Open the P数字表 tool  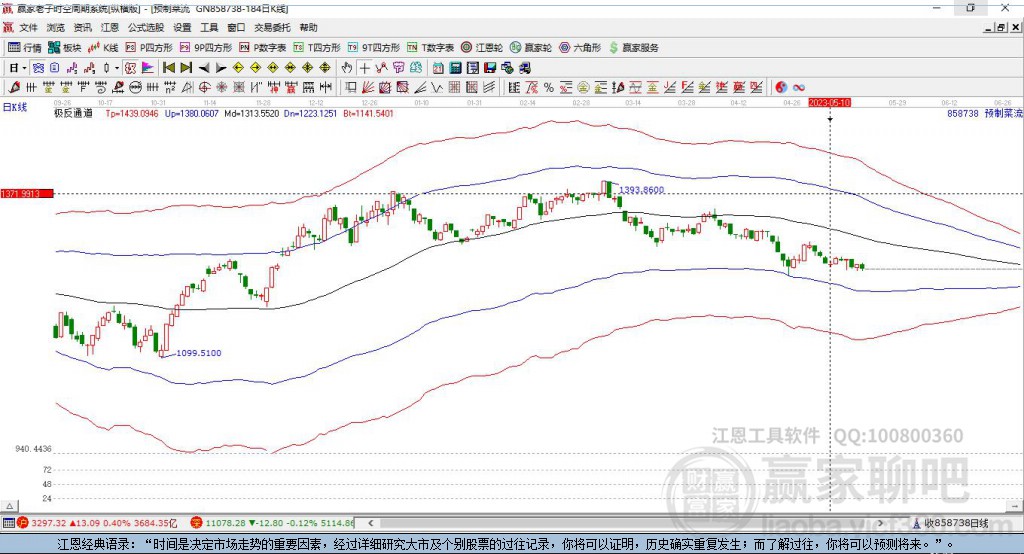pos(263,48)
